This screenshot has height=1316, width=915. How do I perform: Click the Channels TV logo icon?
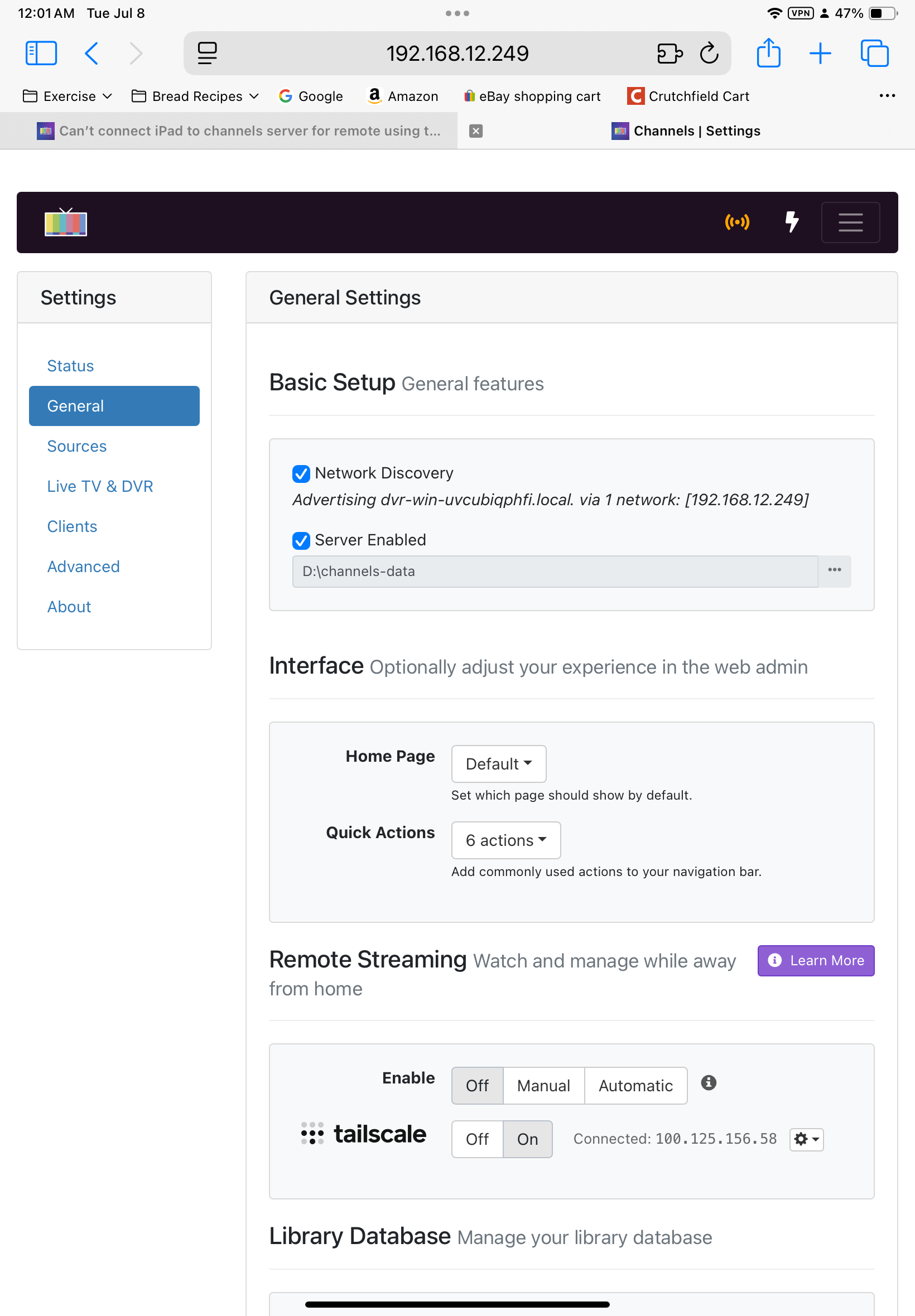point(66,223)
